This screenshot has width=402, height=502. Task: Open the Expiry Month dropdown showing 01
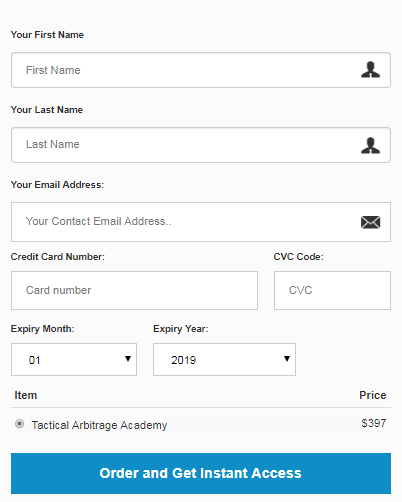coord(74,360)
